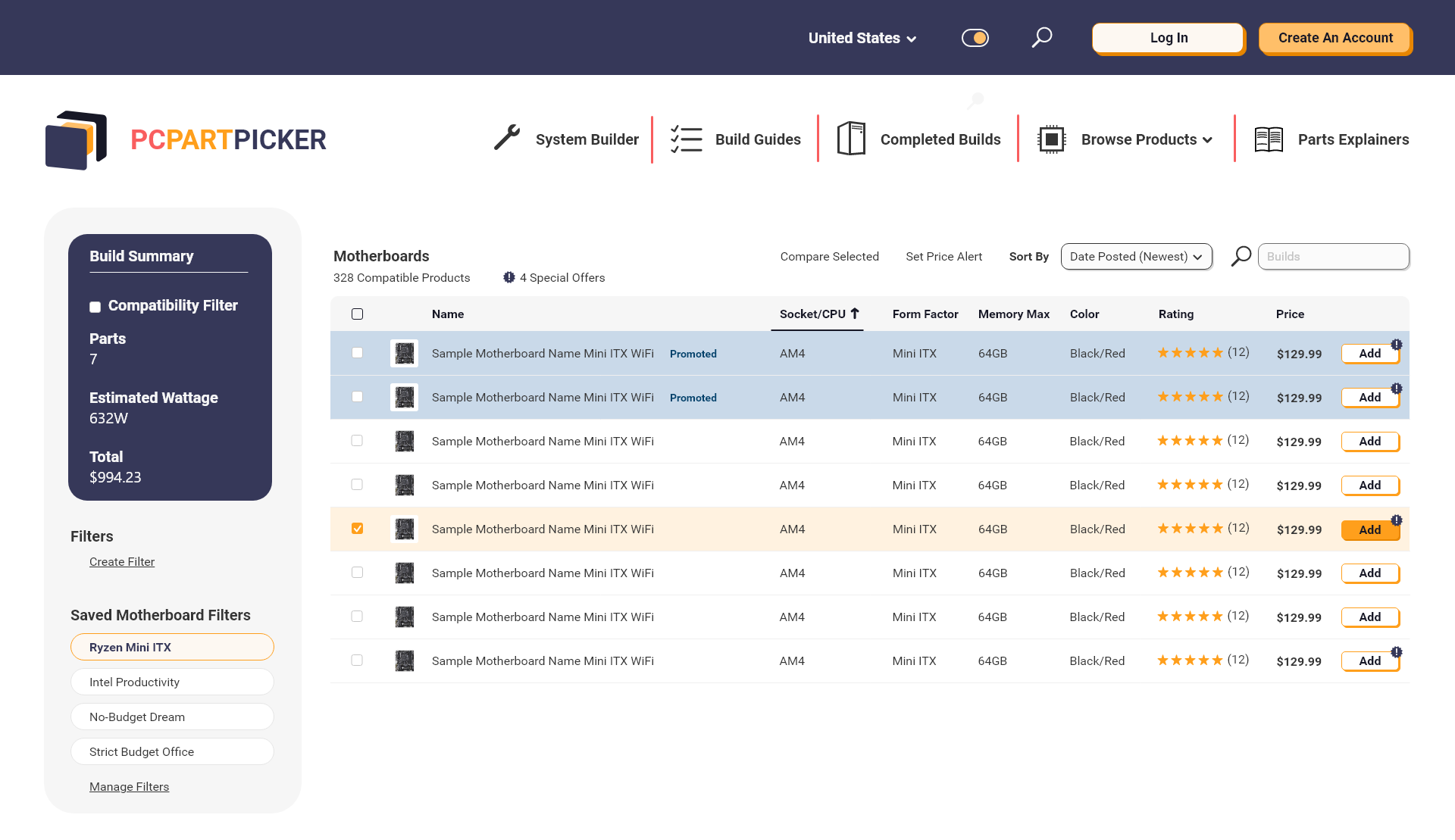Open the Manage Filters link

click(x=129, y=786)
